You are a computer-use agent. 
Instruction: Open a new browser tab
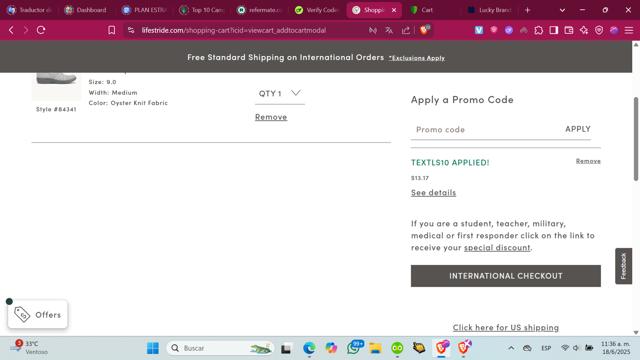point(527,10)
